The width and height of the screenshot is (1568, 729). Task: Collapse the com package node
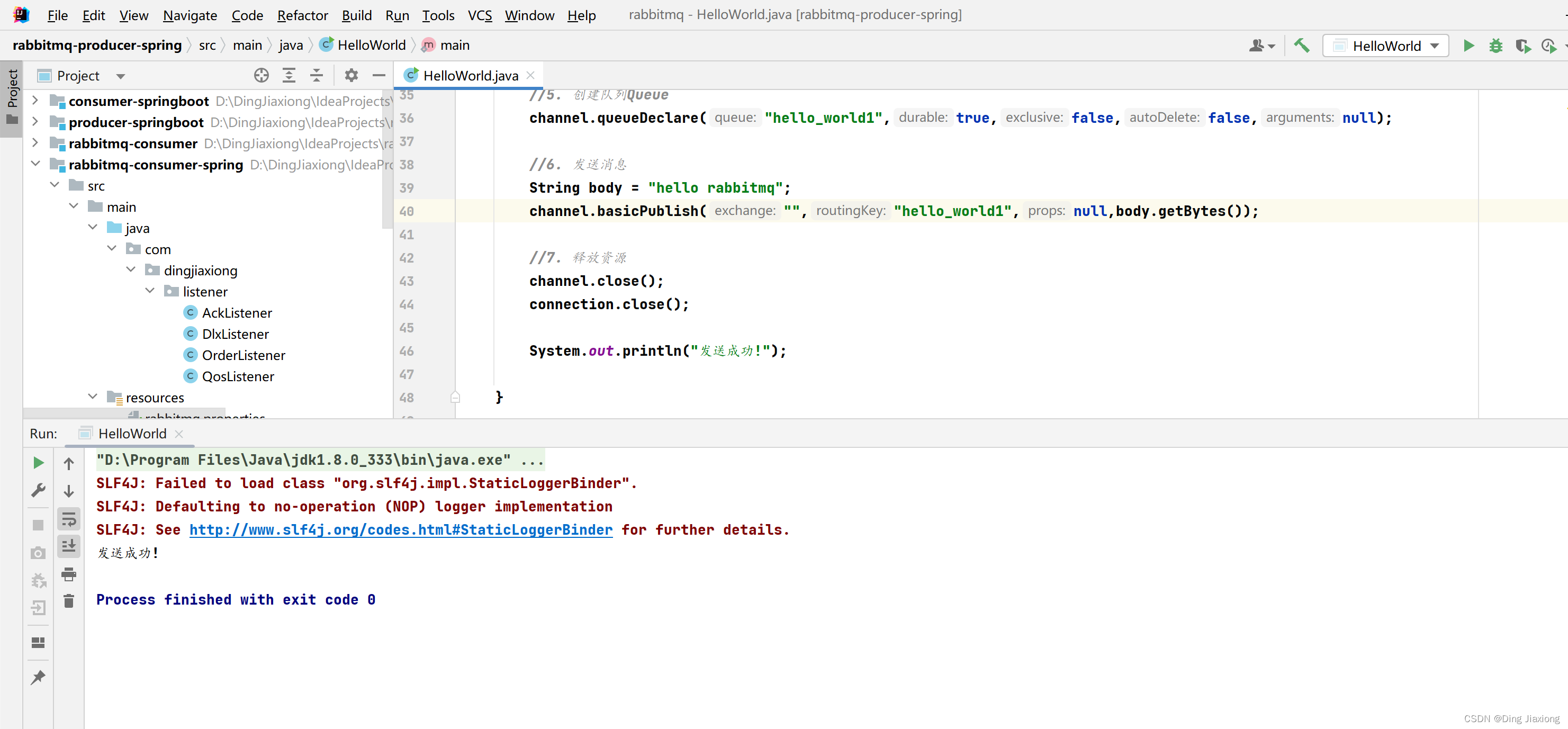tap(112, 248)
